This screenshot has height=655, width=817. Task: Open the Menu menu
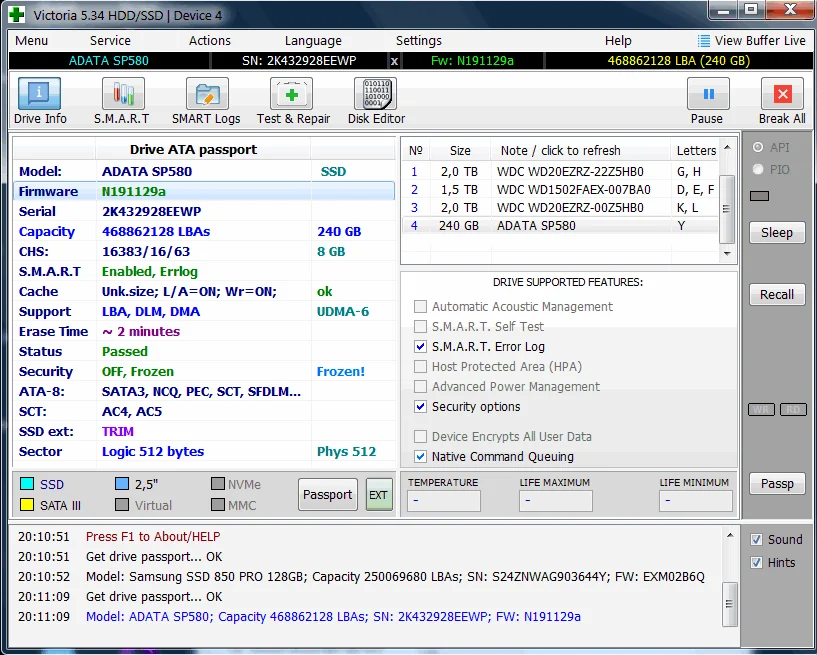point(31,41)
